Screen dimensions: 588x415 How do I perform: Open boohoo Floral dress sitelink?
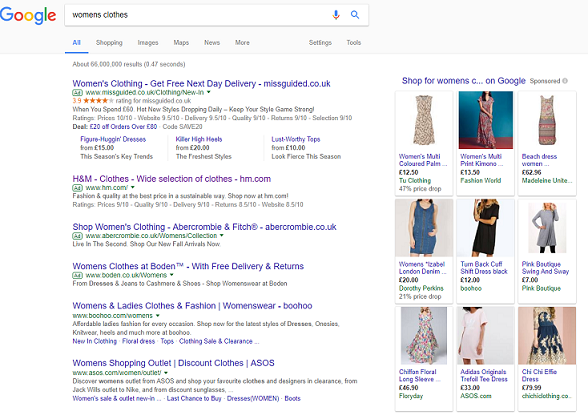(138, 341)
